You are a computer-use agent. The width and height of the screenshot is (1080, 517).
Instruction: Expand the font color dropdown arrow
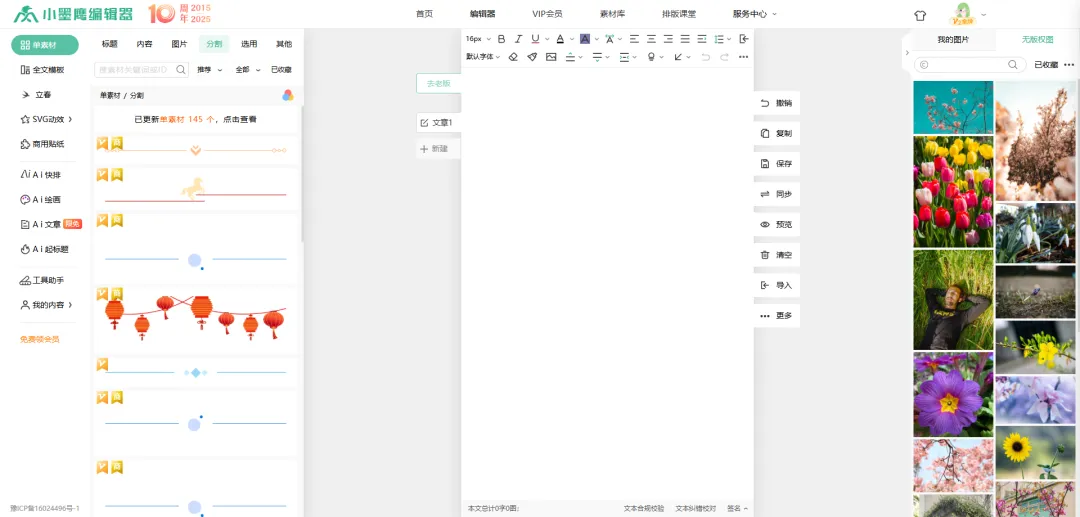click(572, 39)
